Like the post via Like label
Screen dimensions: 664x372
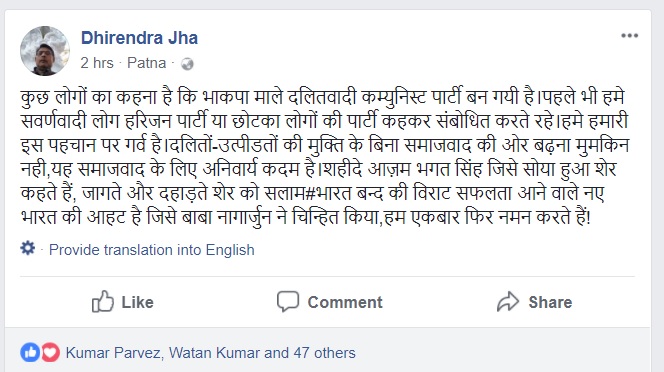(x=138, y=303)
